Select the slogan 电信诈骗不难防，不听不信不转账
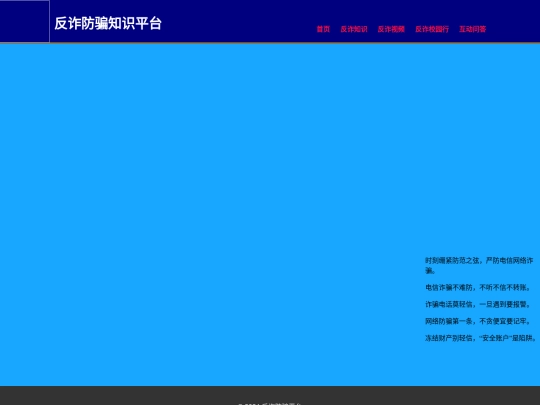Image resolution: width=540 pixels, height=405 pixels. (478, 287)
